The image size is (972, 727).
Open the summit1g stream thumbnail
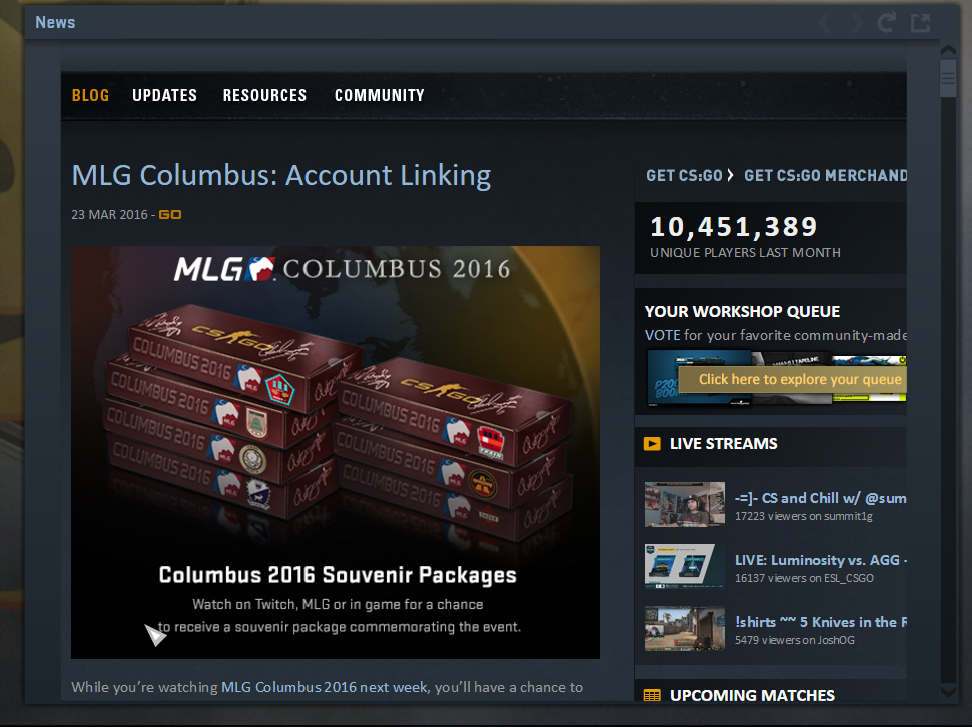(684, 504)
